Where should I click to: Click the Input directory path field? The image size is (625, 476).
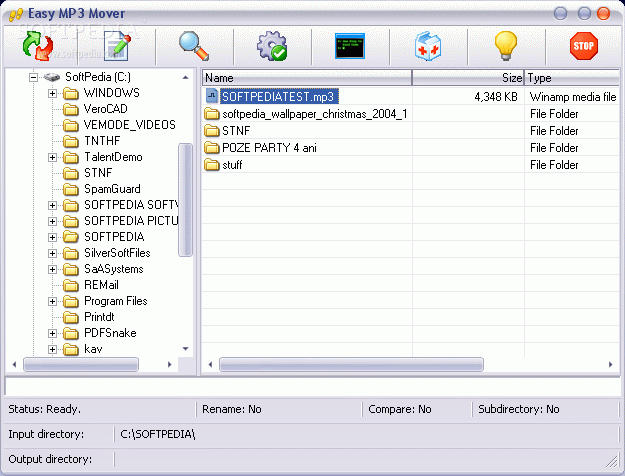(366, 434)
